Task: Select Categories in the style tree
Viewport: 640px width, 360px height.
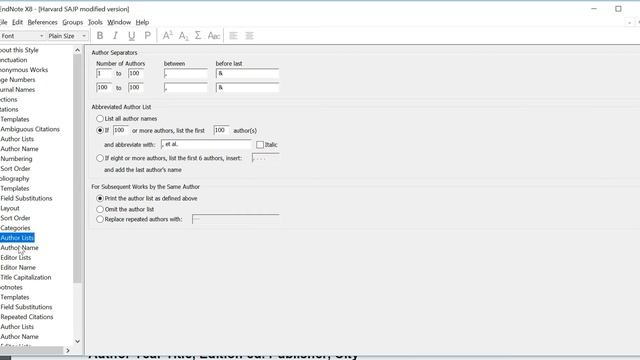Action: point(15,228)
